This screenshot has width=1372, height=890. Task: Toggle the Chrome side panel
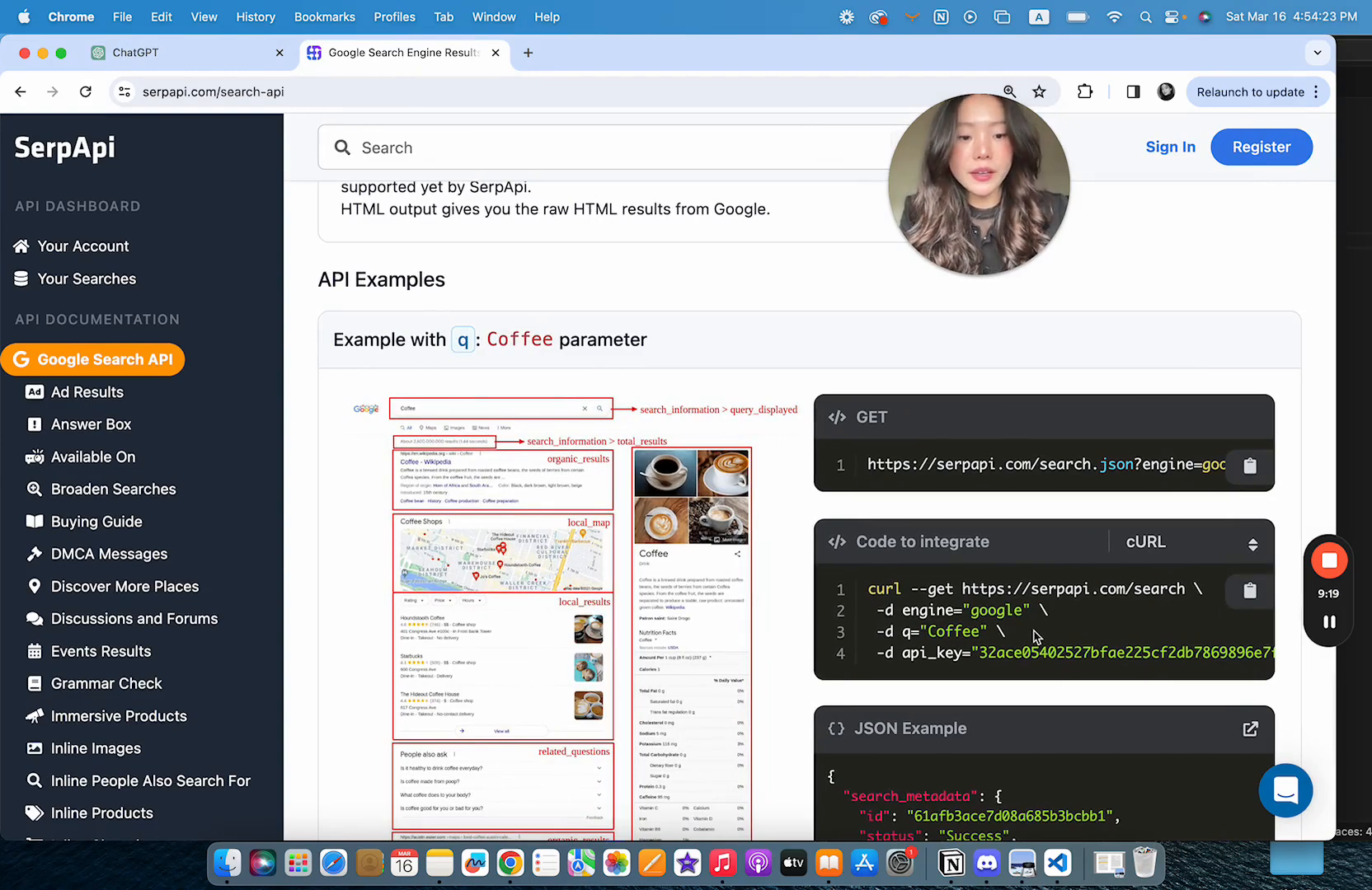click(1133, 91)
